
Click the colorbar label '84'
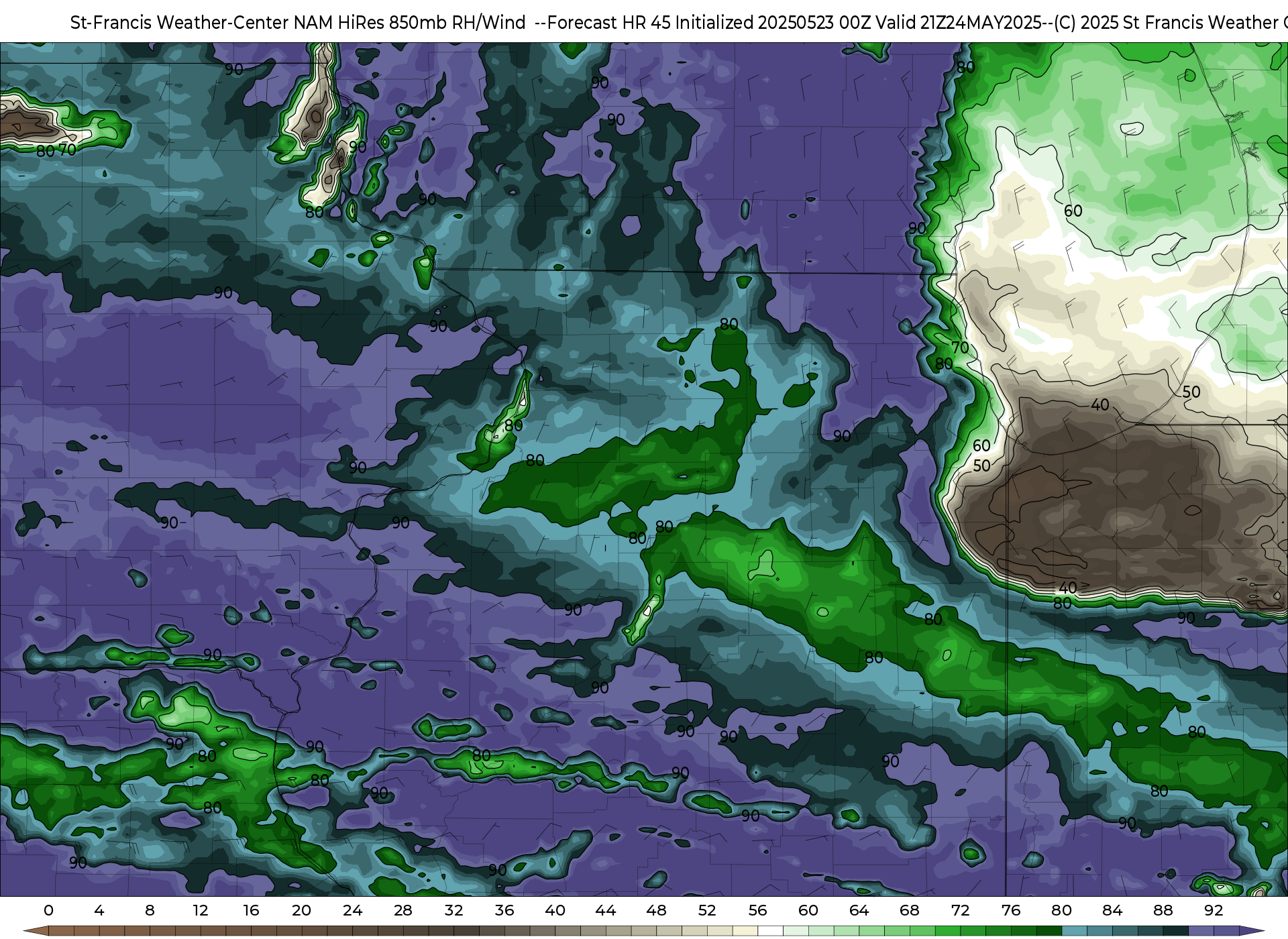1112,910
